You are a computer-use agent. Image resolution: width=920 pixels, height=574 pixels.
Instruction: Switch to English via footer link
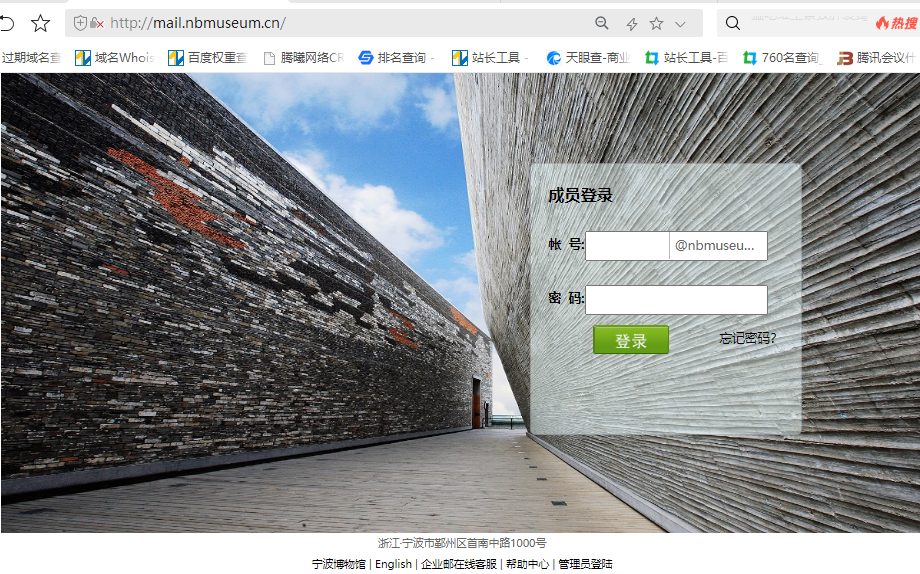coord(393,564)
